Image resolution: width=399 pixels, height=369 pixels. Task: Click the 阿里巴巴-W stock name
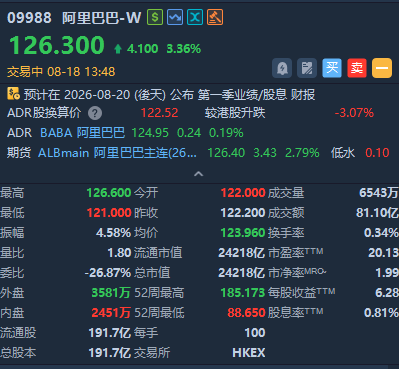pyautogui.click(x=102, y=18)
